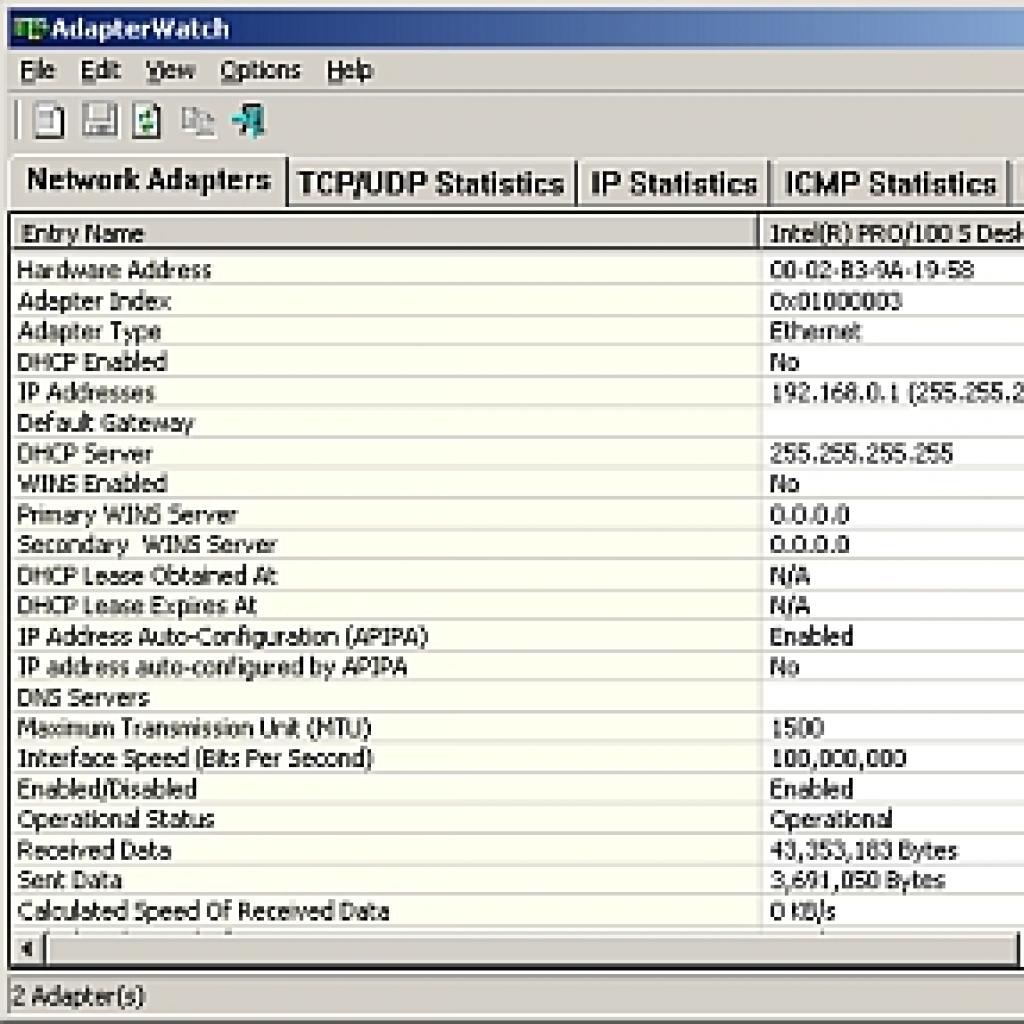
Task: Click the N/A value for DHCP Lease Obtained
Action: point(790,575)
